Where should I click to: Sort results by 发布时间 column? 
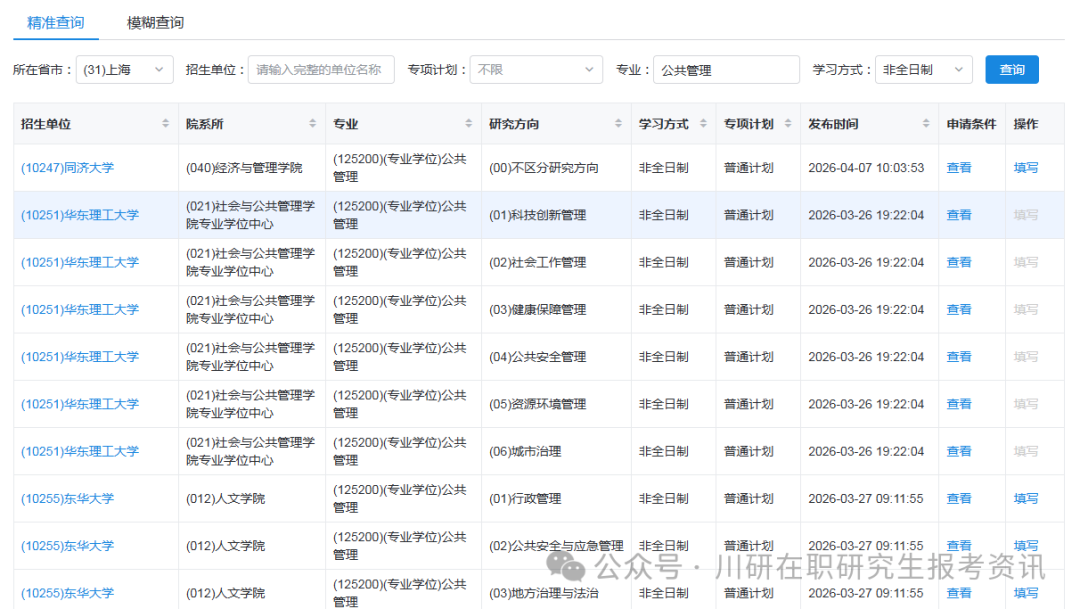(925, 122)
